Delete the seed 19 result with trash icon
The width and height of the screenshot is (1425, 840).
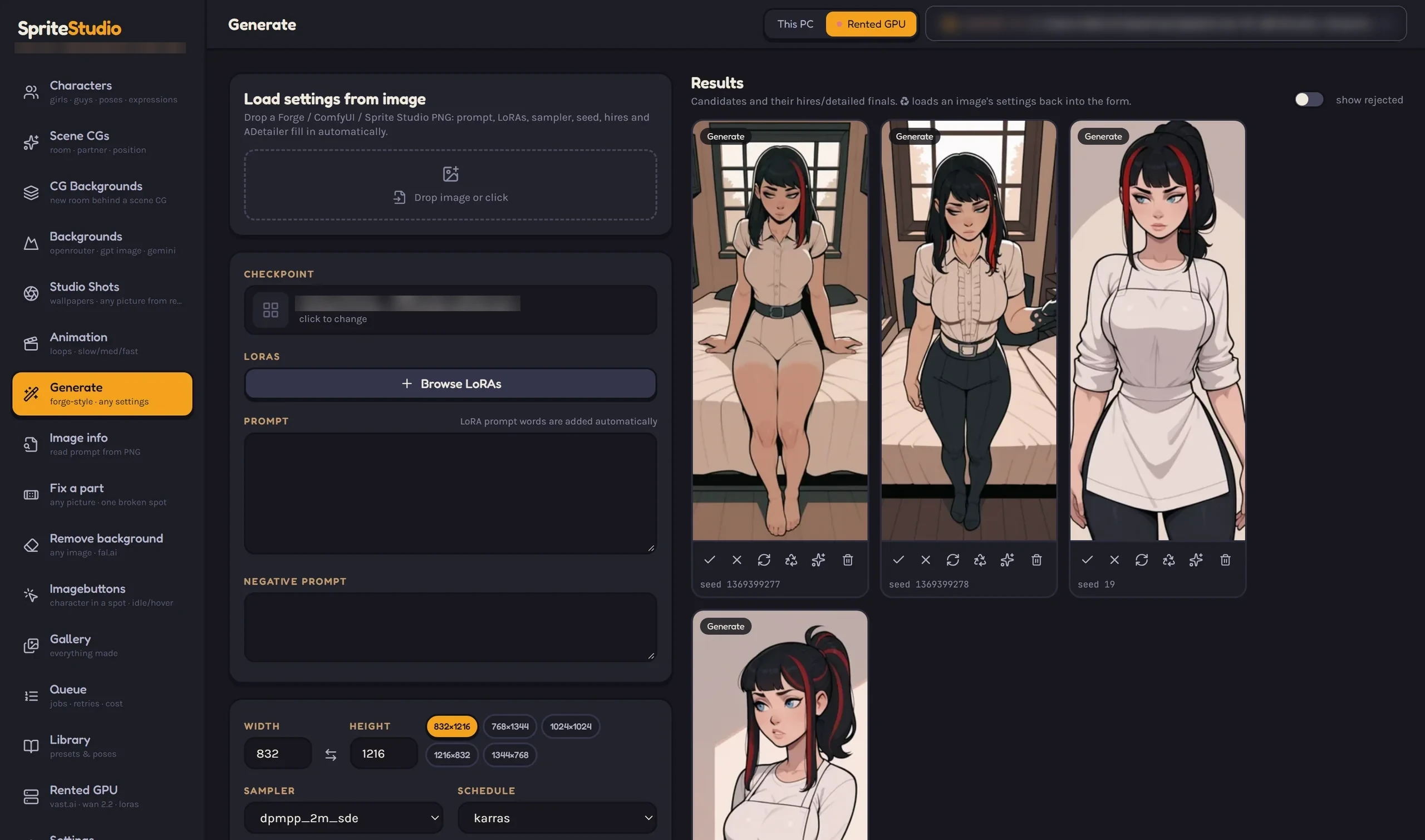pyautogui.click(x=1225, y=560)
